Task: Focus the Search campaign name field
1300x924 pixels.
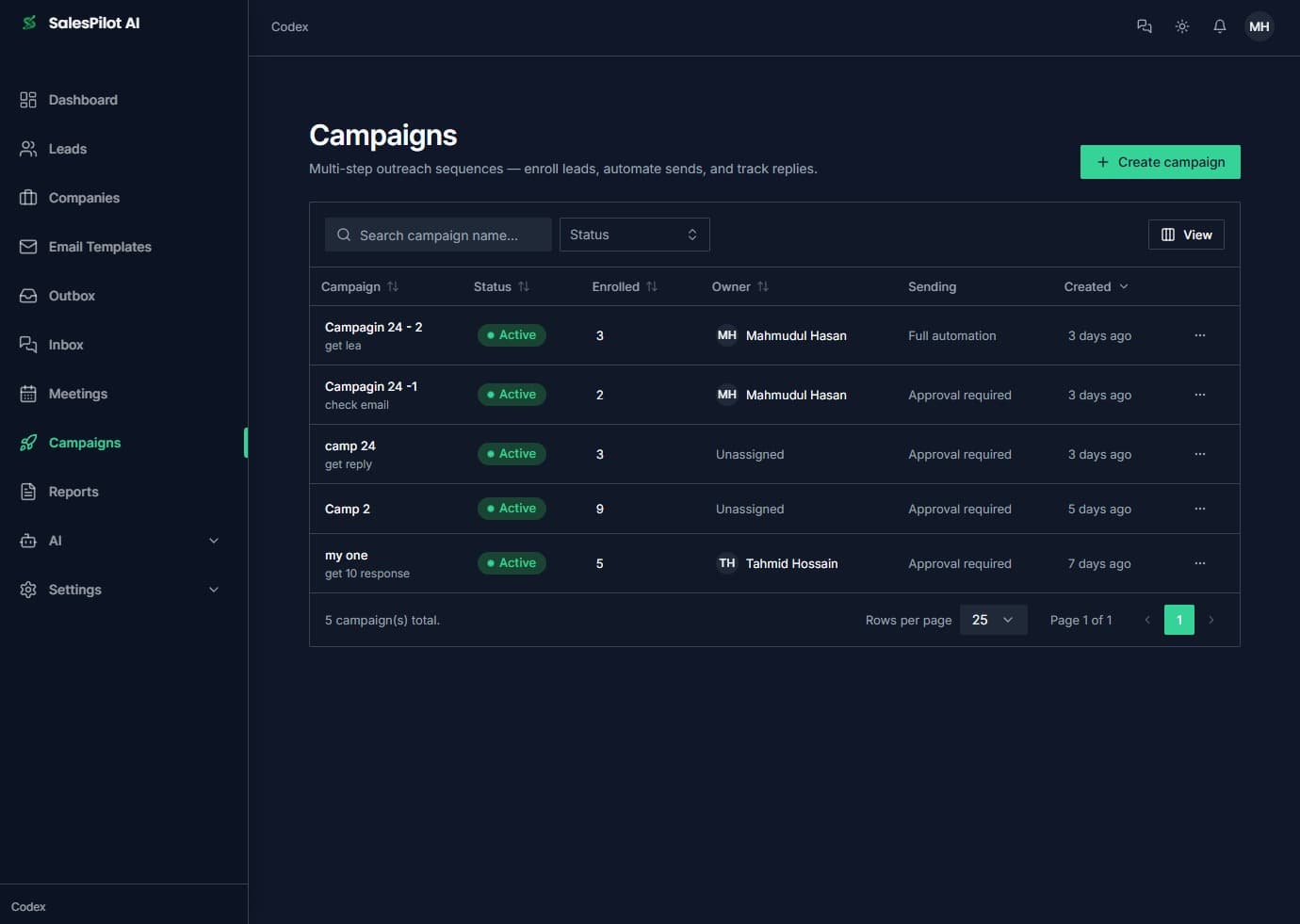Action: (x=438, y=235)
